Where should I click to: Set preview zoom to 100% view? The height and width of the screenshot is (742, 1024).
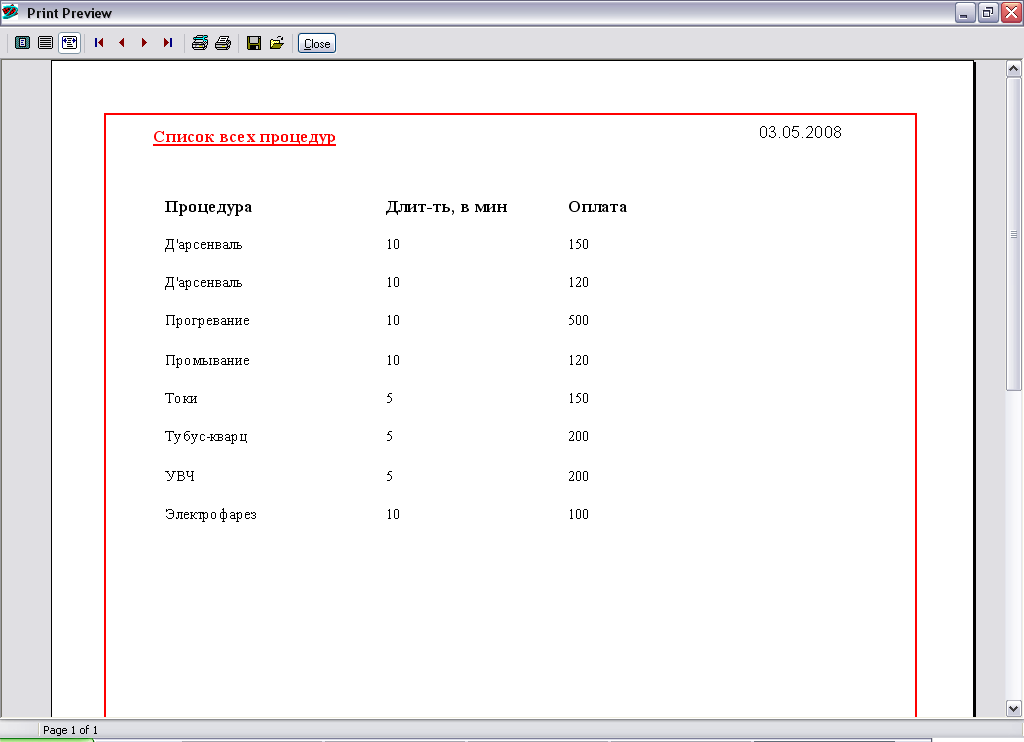coord(45,43)
